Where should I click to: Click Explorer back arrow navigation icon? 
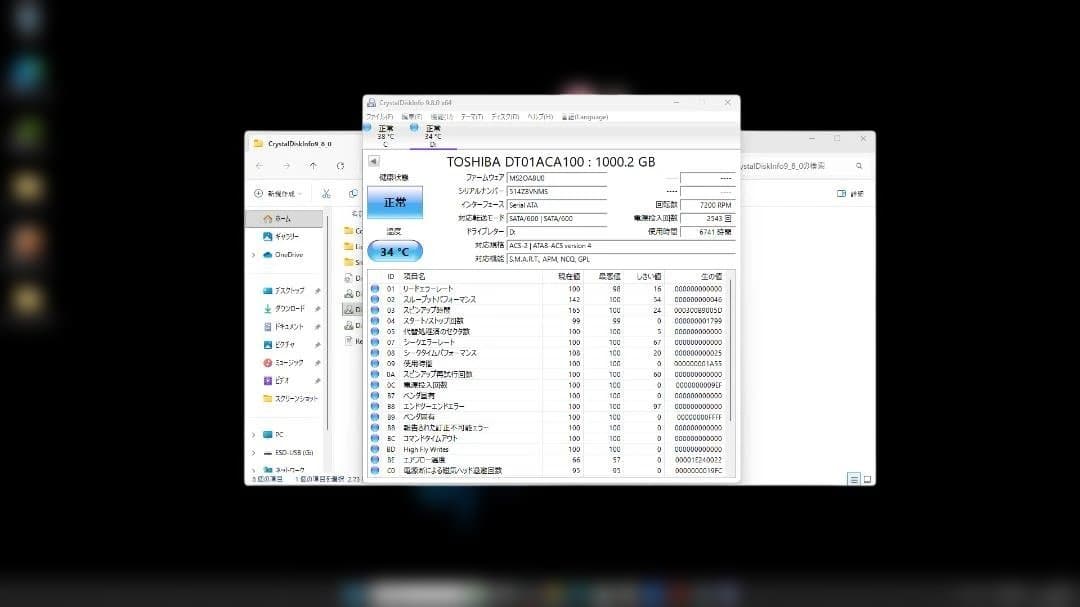click(x=260, y=166)
